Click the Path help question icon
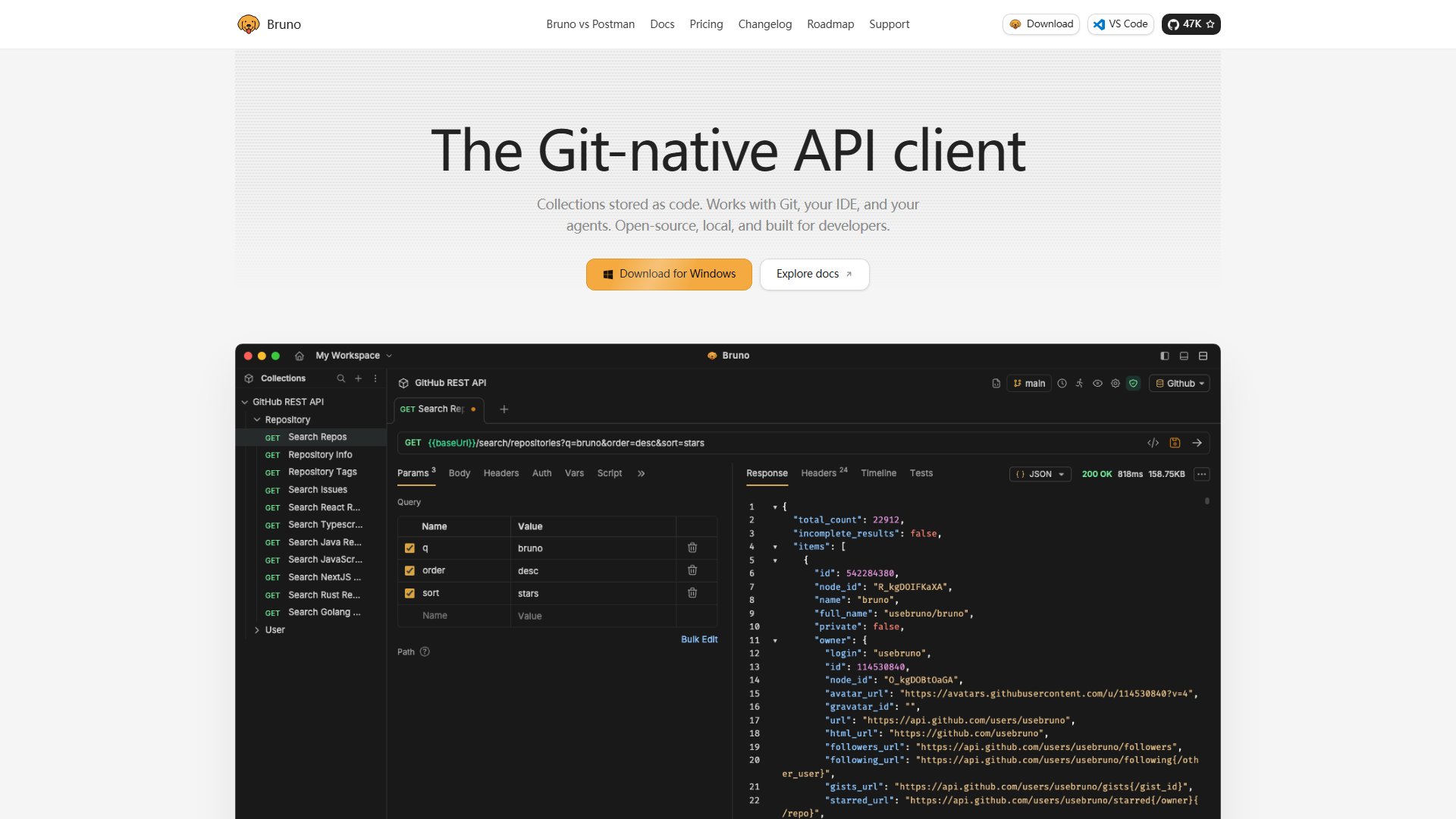 [x=425, y=651]
